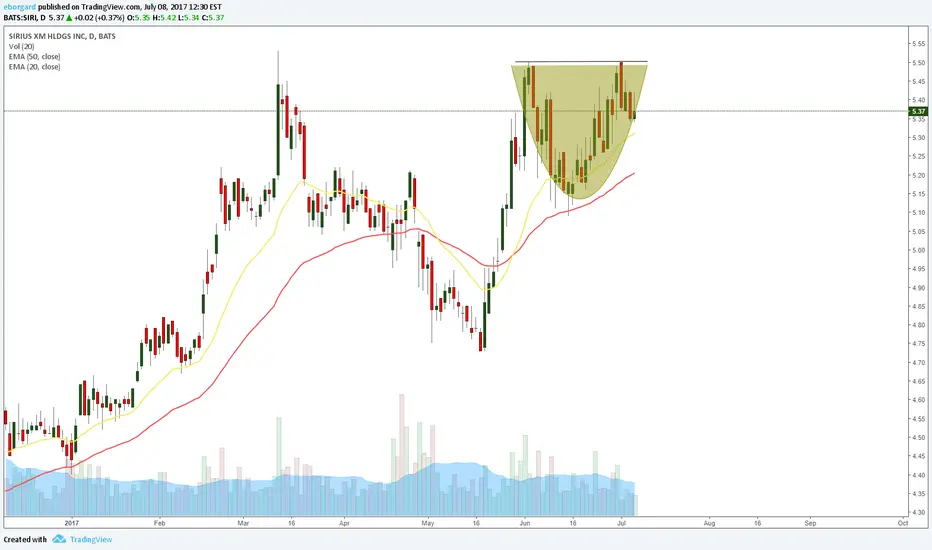
Task: Click the 5.00 price axis label
Action: (x=918, y=250)
